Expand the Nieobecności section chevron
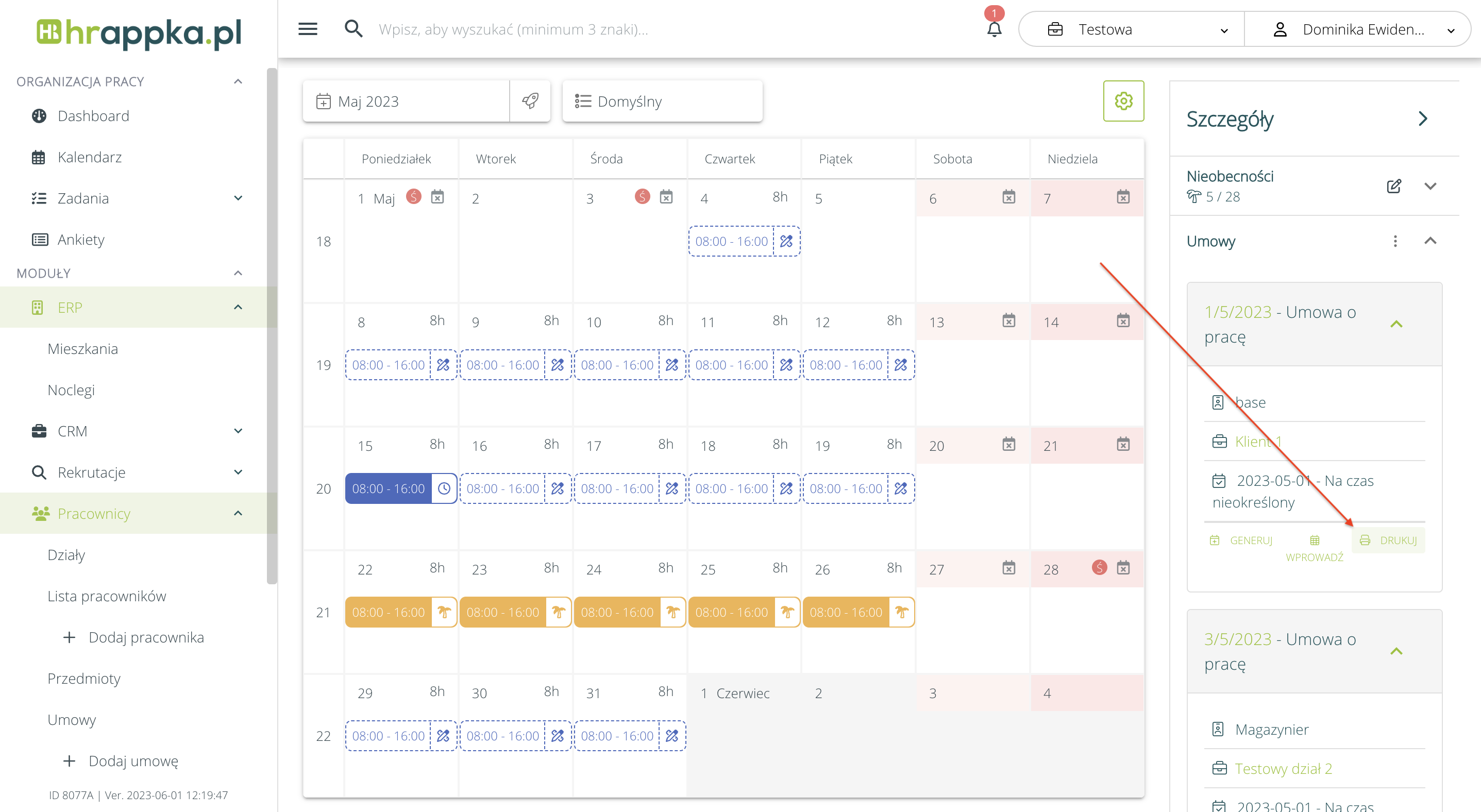Screen dimensions: 1481x812 [x=1430, y=186]
